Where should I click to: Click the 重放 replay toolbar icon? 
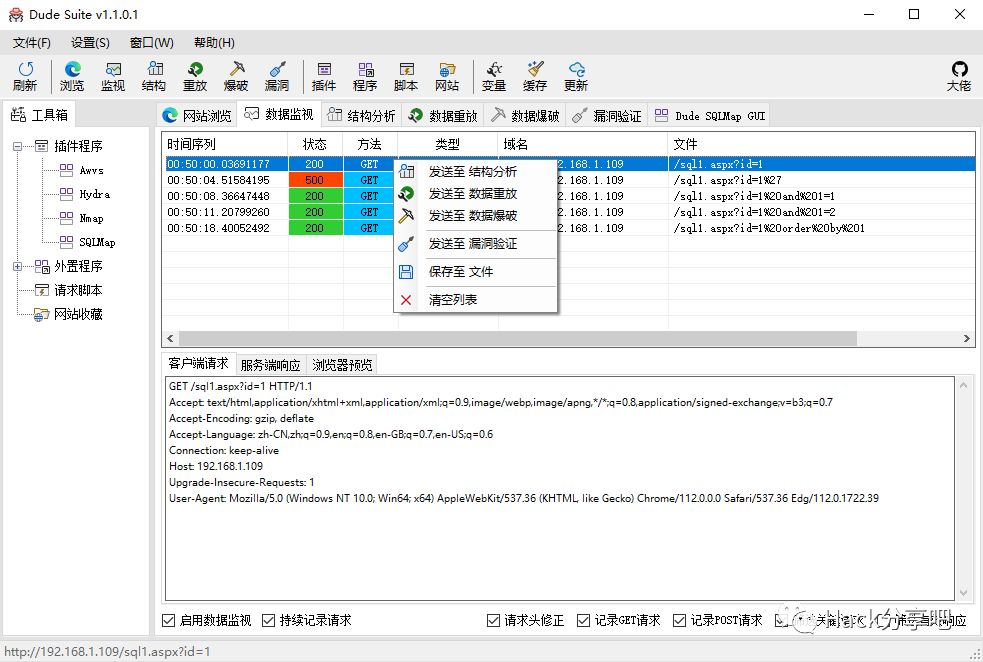[195, 76]
